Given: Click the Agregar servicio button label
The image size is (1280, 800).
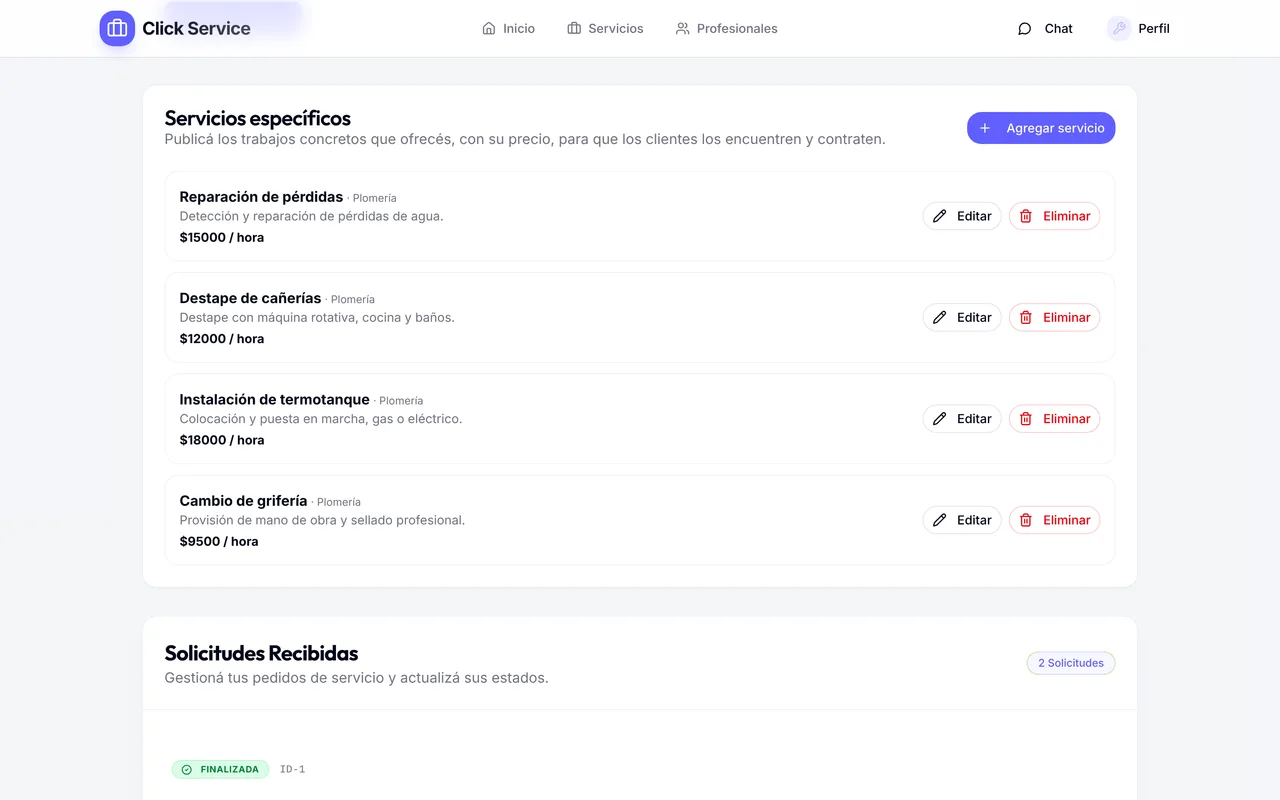Looking at the screenshot, I should point(1055,128).
